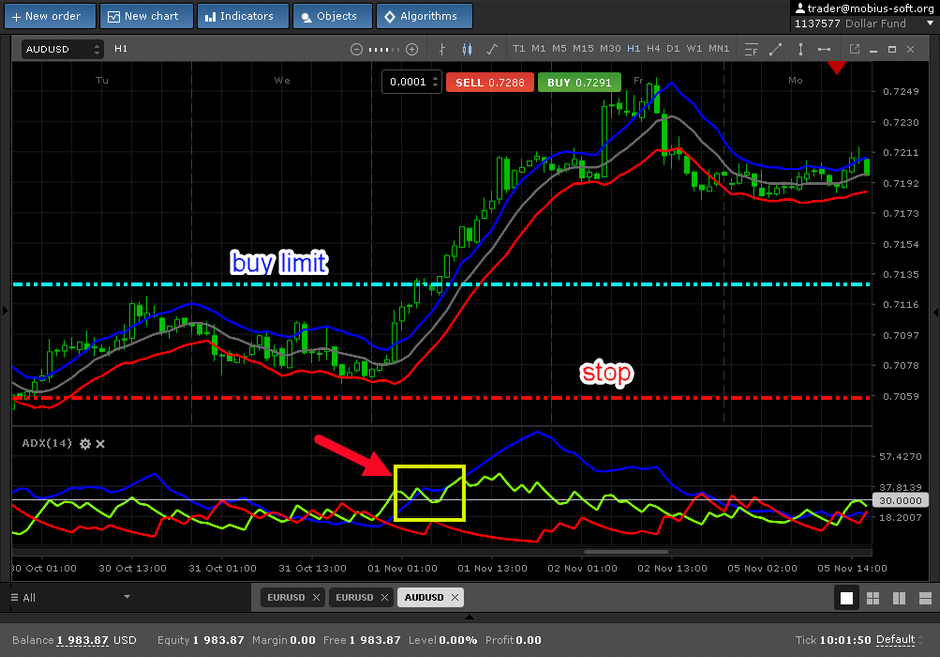Open the Default tick profile dropdown
Viewport: 940px width, 657px height.
pyautogui.click(x=899, y=640)
